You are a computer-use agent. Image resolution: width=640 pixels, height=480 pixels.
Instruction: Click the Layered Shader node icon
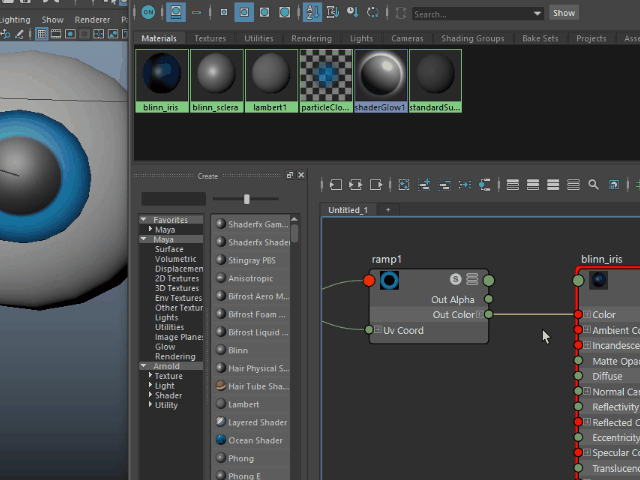[x=220, y=422]
